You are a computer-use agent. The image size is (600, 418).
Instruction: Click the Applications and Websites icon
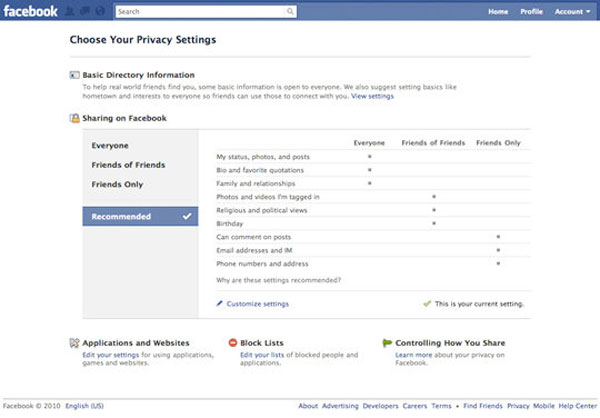[74, 343]
